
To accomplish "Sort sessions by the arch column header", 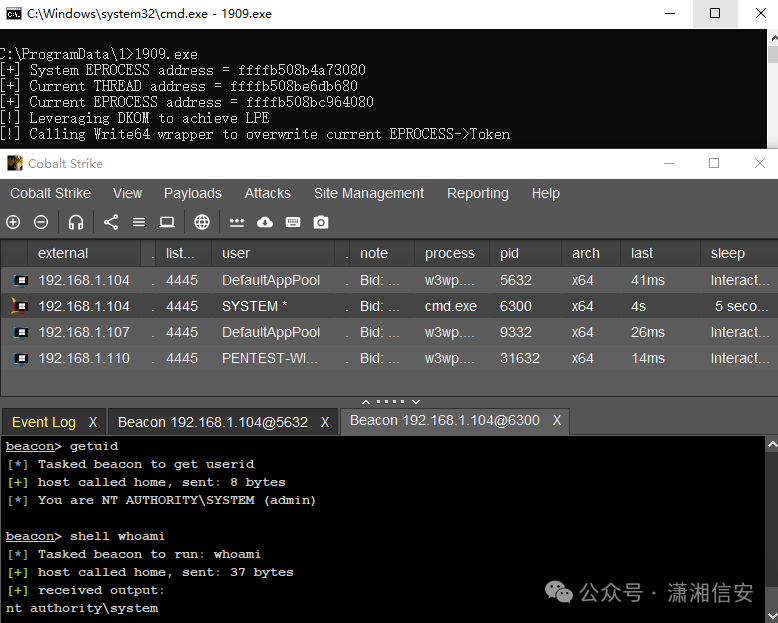I will (x=591, y=253).
